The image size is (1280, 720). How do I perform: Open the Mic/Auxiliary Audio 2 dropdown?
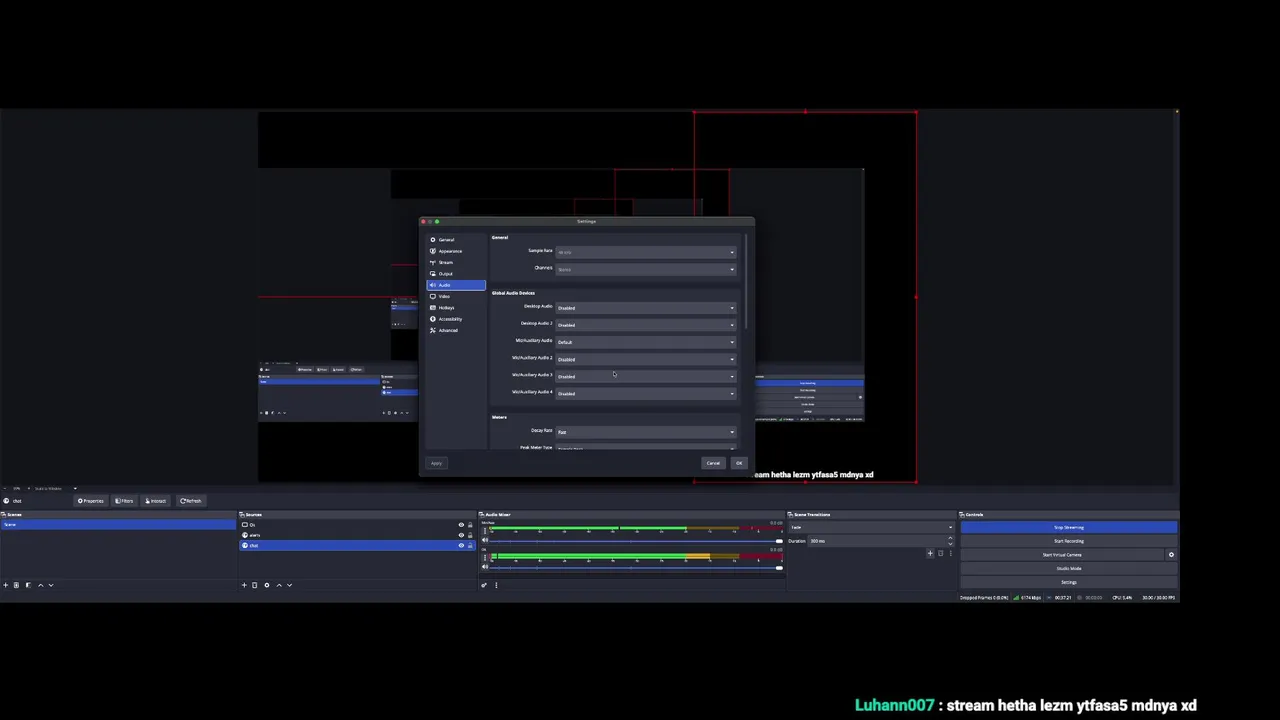646,359
